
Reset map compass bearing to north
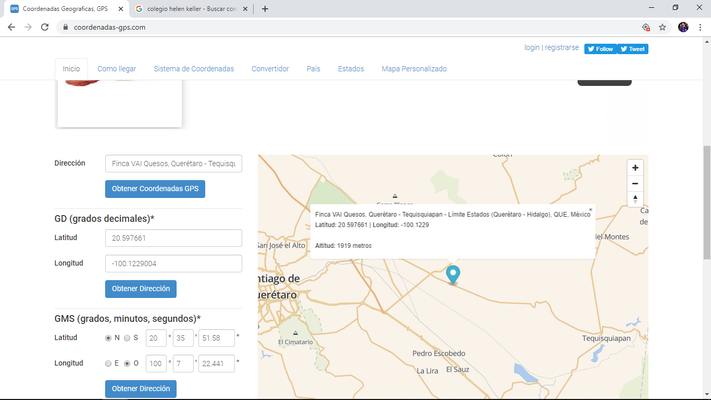click(635, 200)
